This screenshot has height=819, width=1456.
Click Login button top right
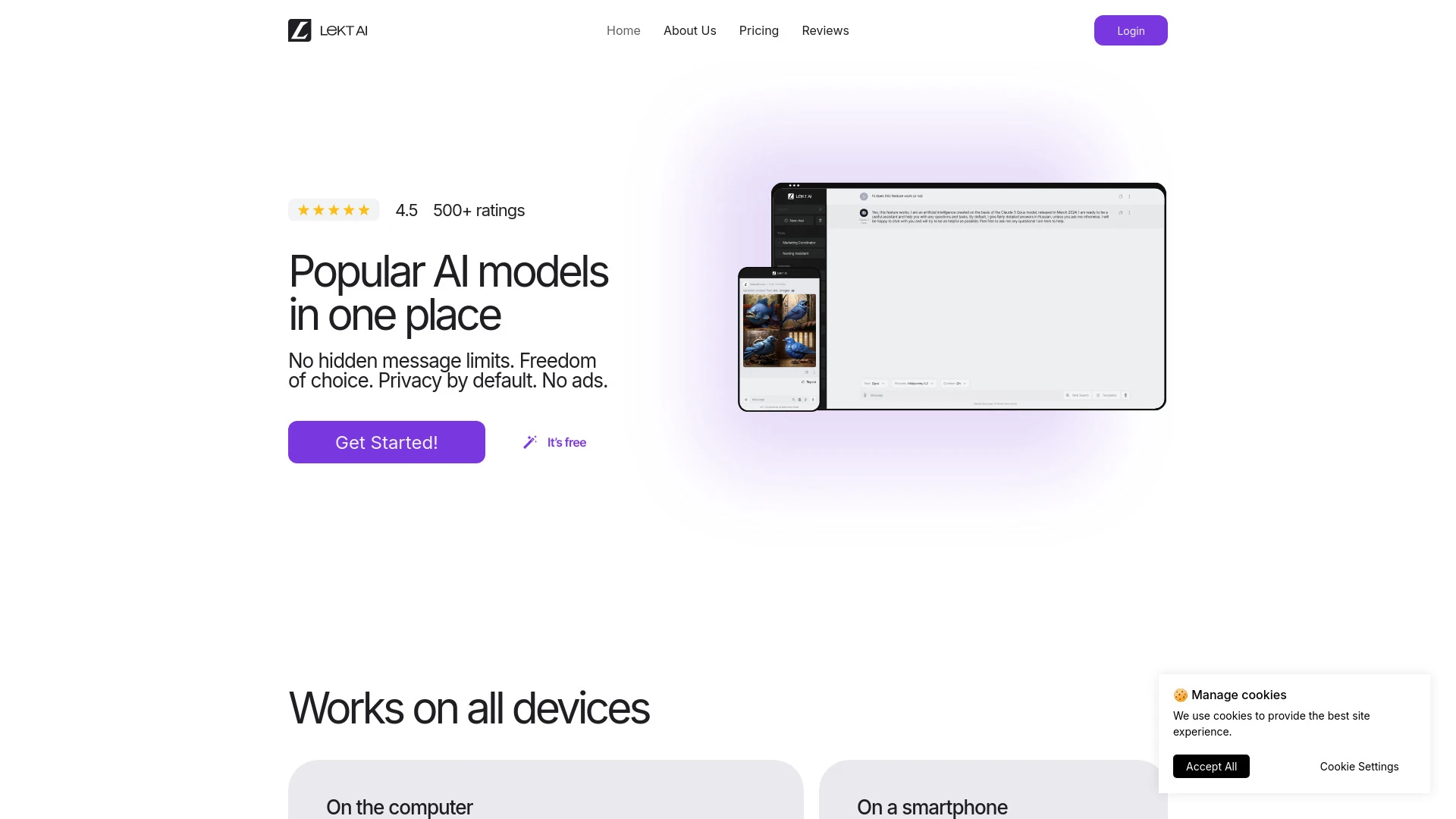click(x=1131, y=30)
